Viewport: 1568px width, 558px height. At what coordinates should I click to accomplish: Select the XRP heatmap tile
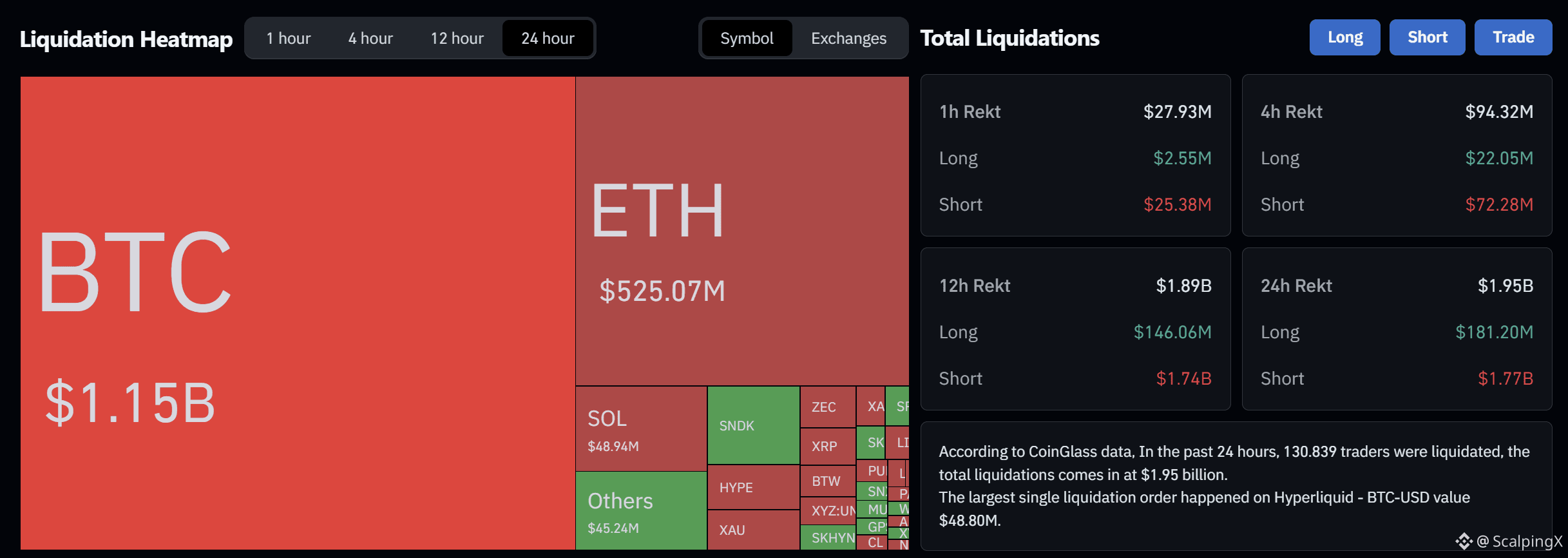pos(828,446)
